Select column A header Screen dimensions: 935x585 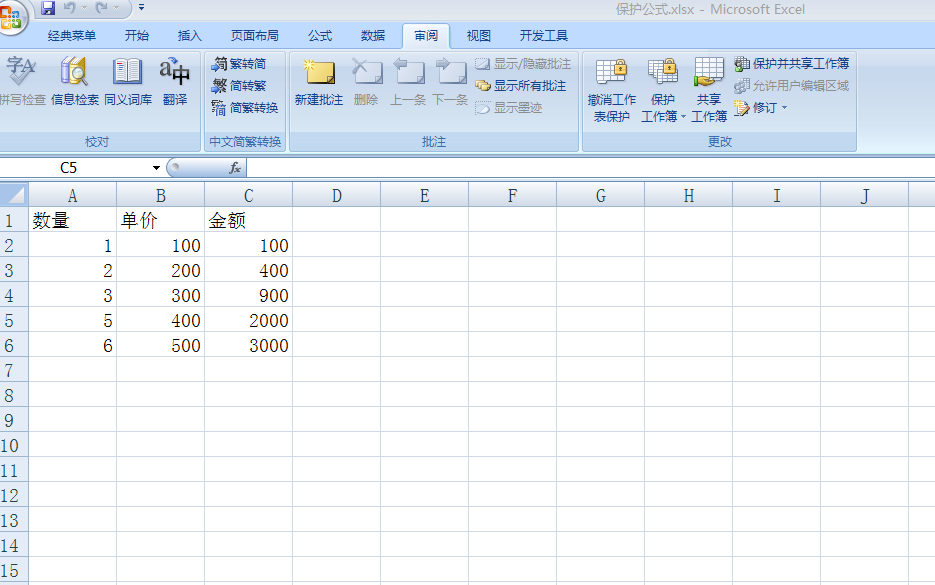click(x=72, y=196)
